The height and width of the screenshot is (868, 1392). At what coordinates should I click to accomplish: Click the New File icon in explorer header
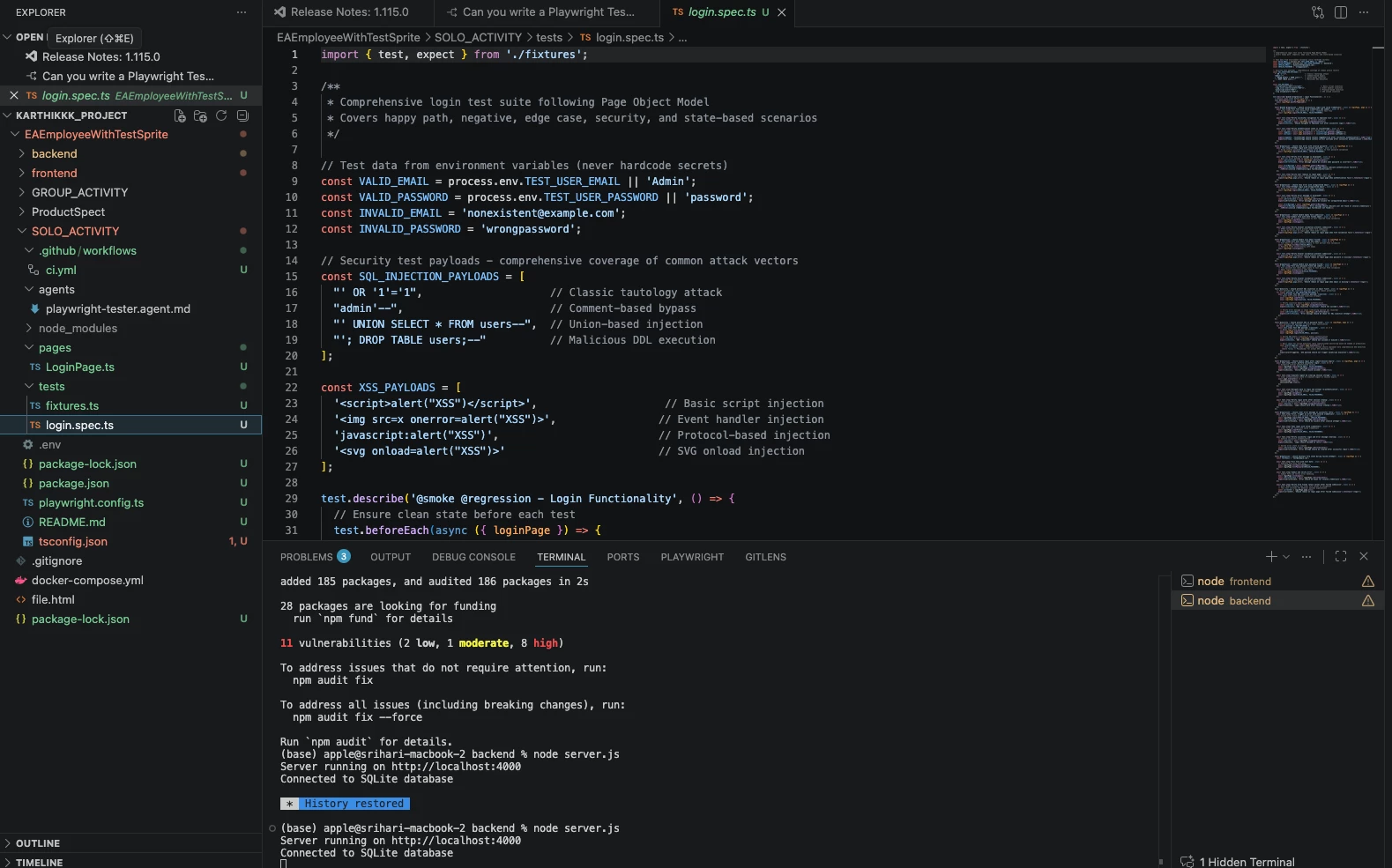[180, 115]
